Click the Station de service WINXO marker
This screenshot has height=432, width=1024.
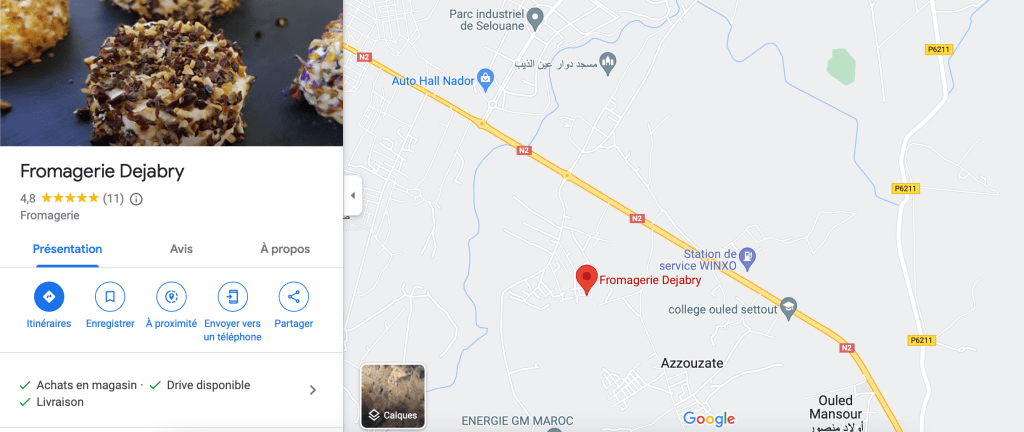point(749,259)
